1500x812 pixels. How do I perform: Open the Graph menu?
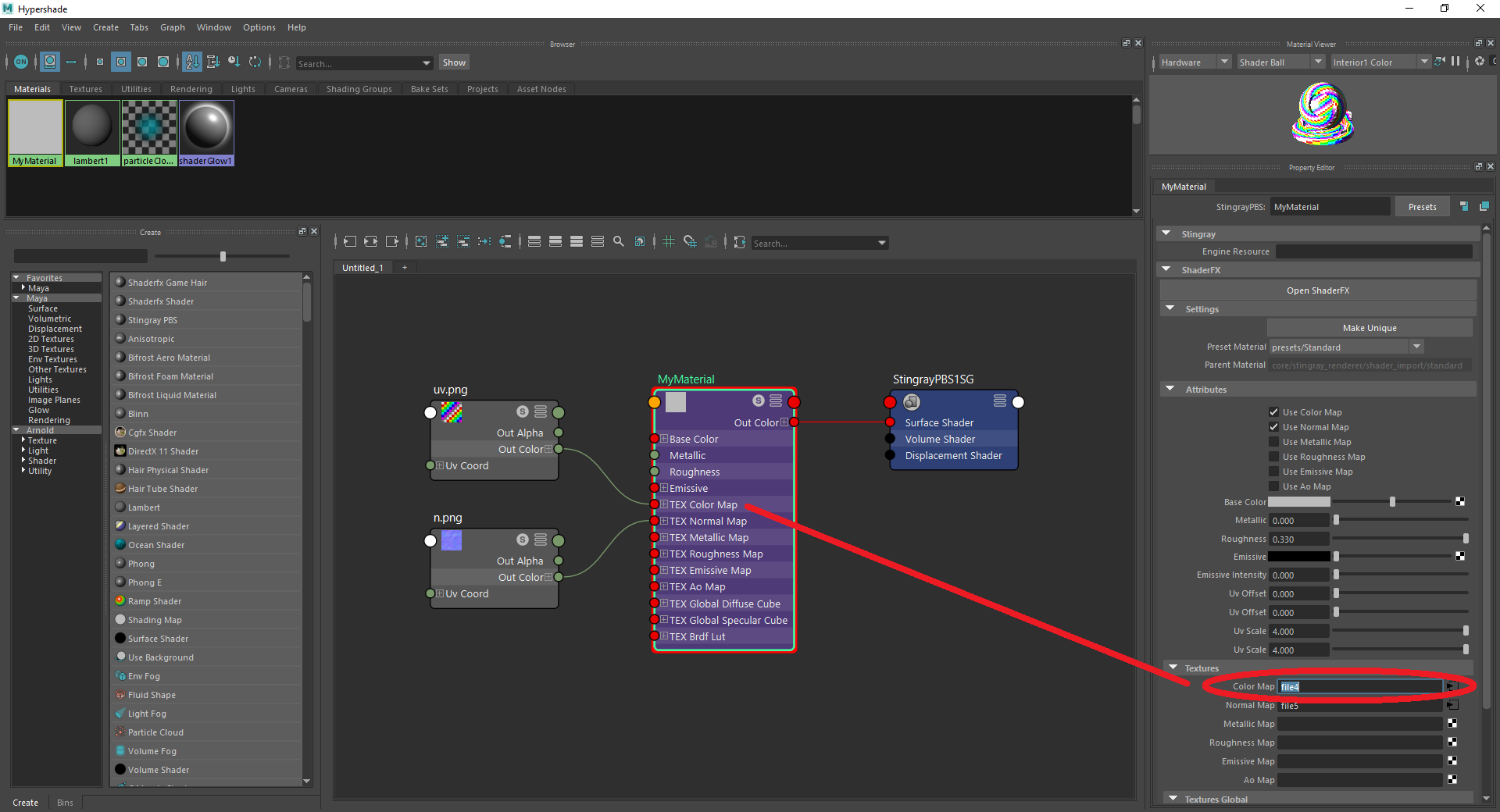tap(173, 27)
